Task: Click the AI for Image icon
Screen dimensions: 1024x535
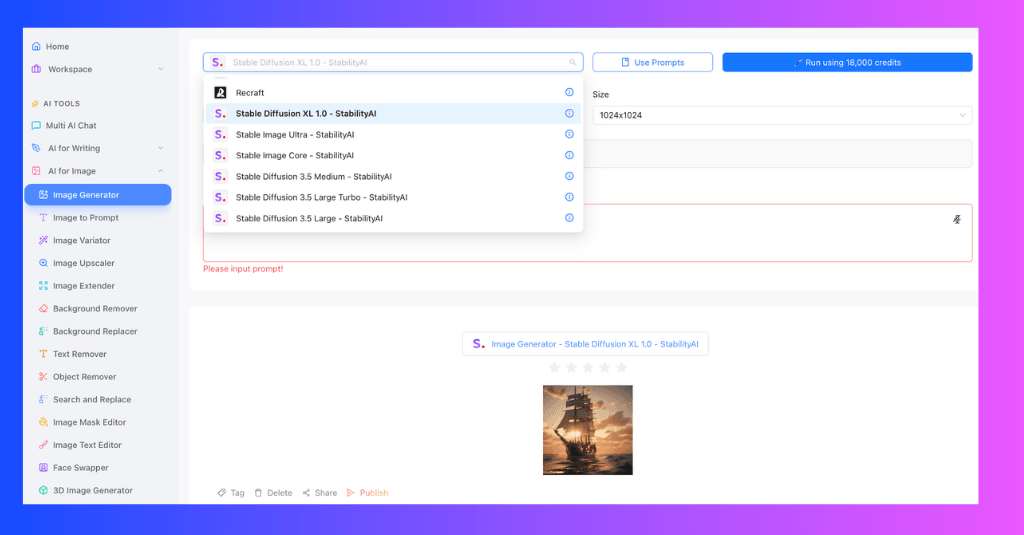Action: tap(36, 171)
